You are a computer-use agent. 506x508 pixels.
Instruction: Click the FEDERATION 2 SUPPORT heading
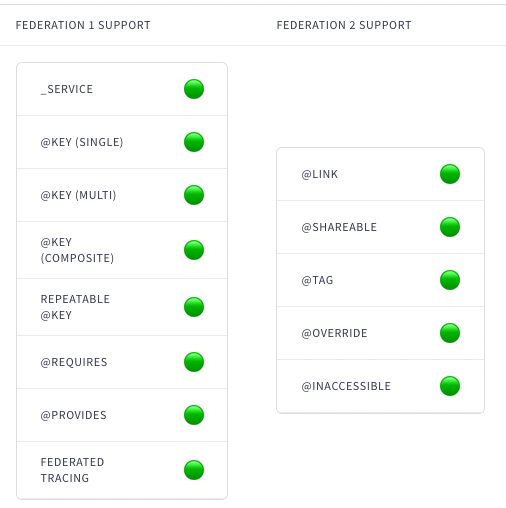(x=344, y=25)
